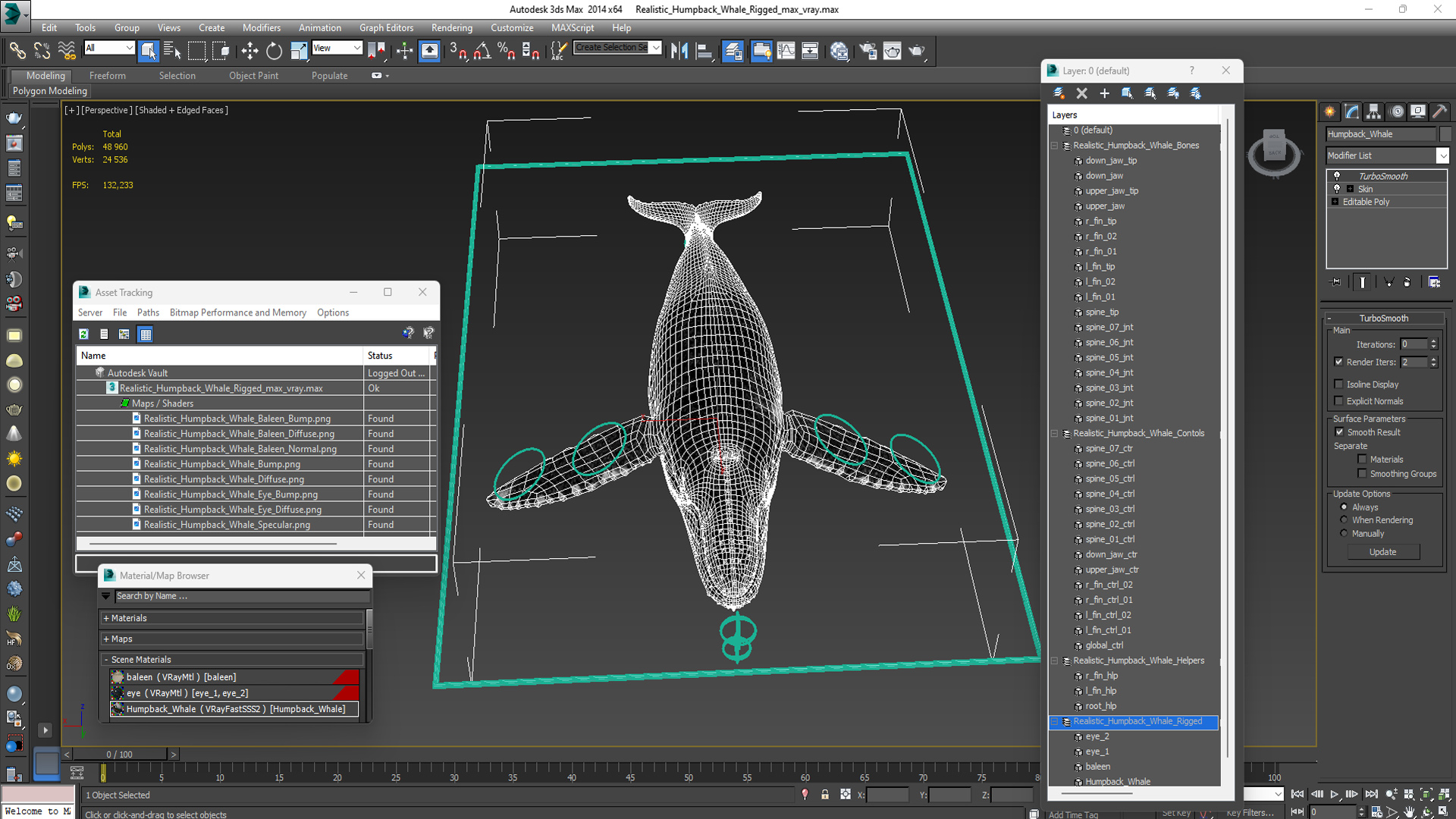Enable Explicit Normals checkbox
Image resolution: width=1456 pixels, height=819 pixels.
1338,401
